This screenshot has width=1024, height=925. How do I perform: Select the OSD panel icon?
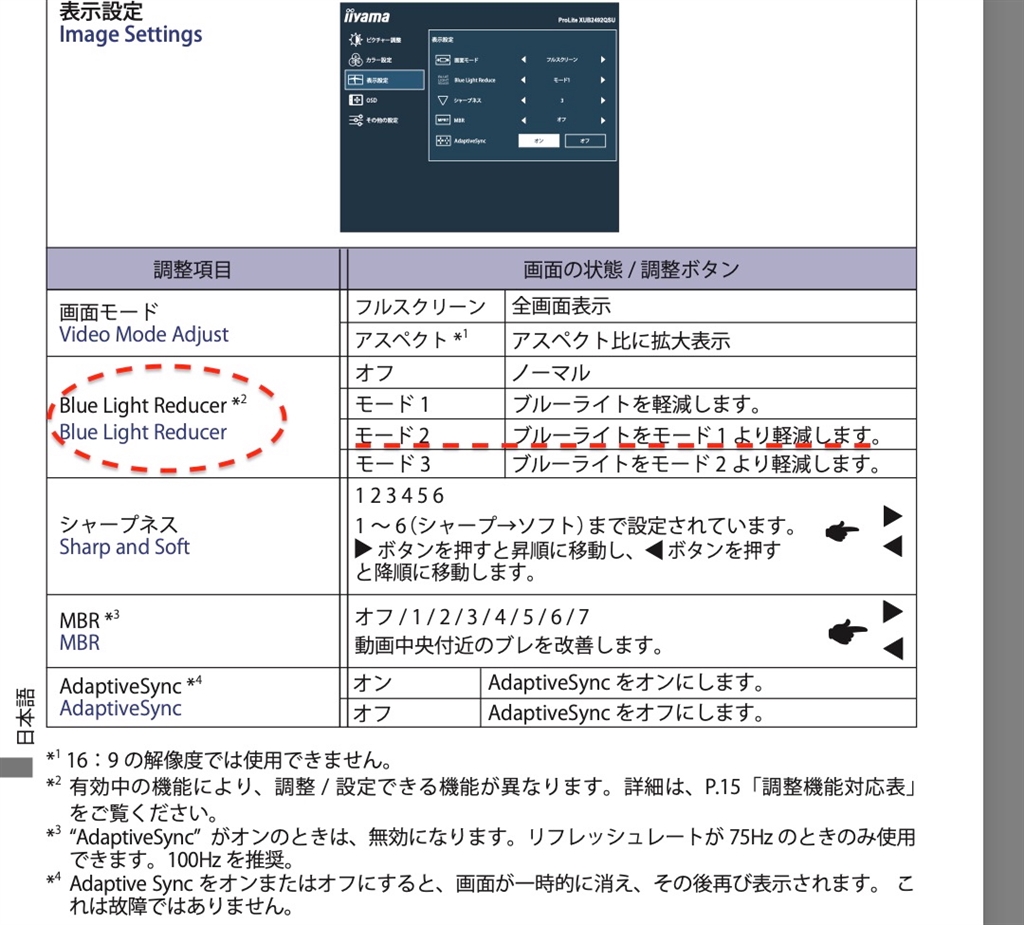pos(357,100)
